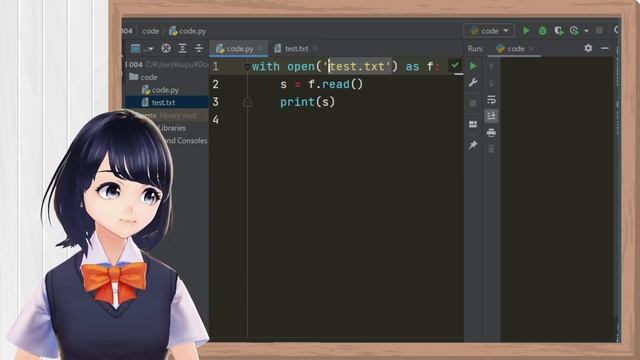The height and width of the screenshot is (360, 640).
Task: Start debugging with the green bug icon
Action: [x=542, y=31]
